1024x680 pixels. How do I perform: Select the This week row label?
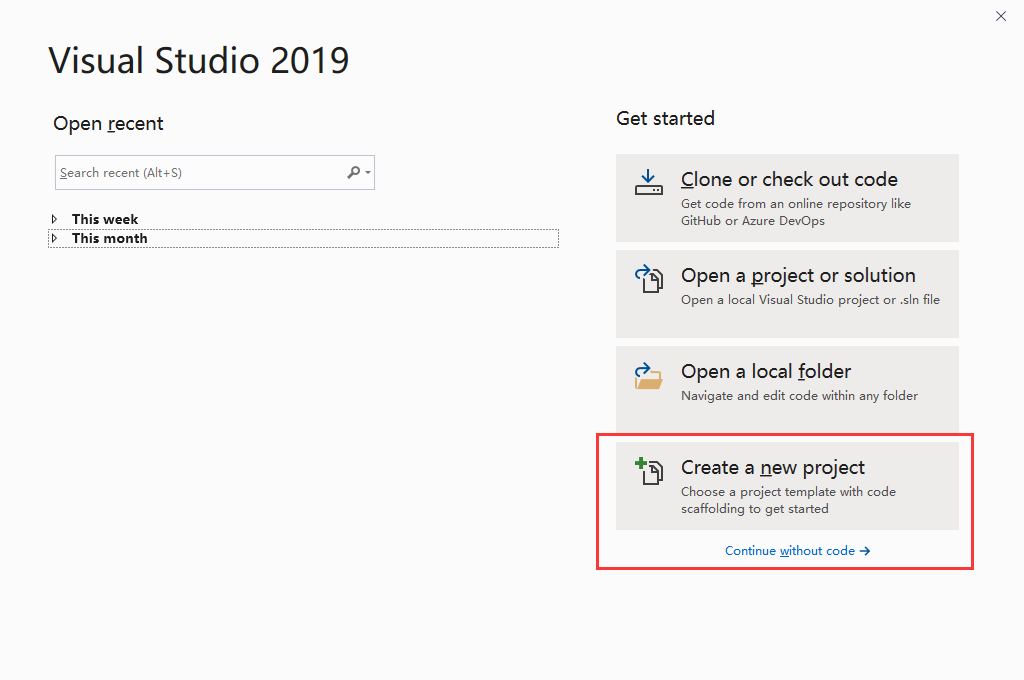pos(105,219)
